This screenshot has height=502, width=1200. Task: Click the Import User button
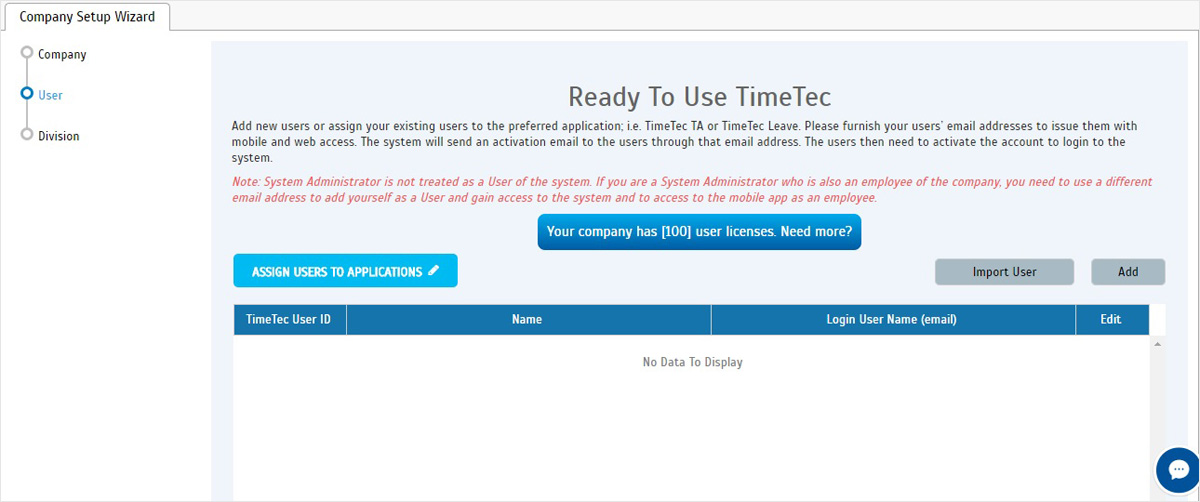tap(1004, 272)
